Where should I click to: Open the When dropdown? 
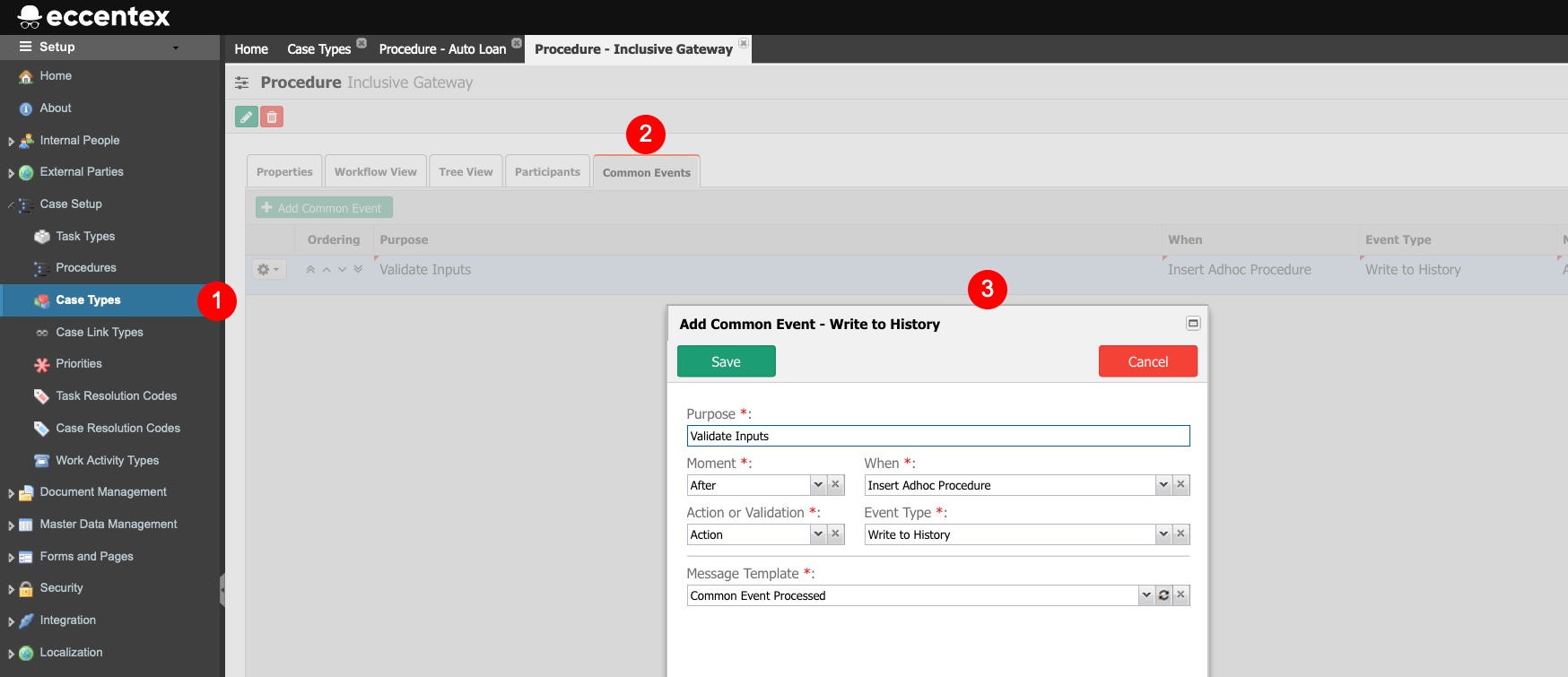pyautogui.click(x=1163, y=485)
